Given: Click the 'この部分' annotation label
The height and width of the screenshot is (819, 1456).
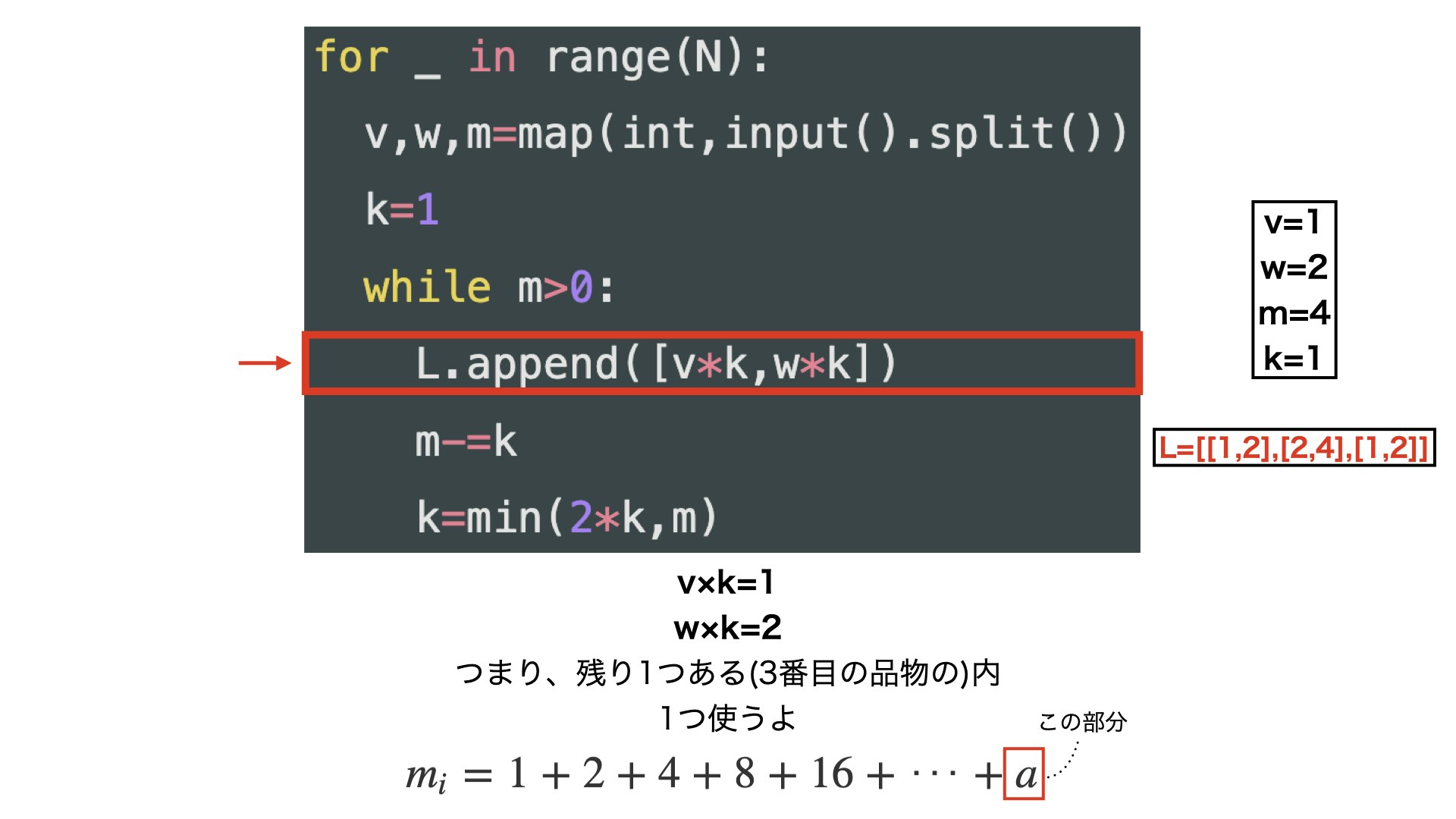Looking at the screenshot, I should (1083, 722).
